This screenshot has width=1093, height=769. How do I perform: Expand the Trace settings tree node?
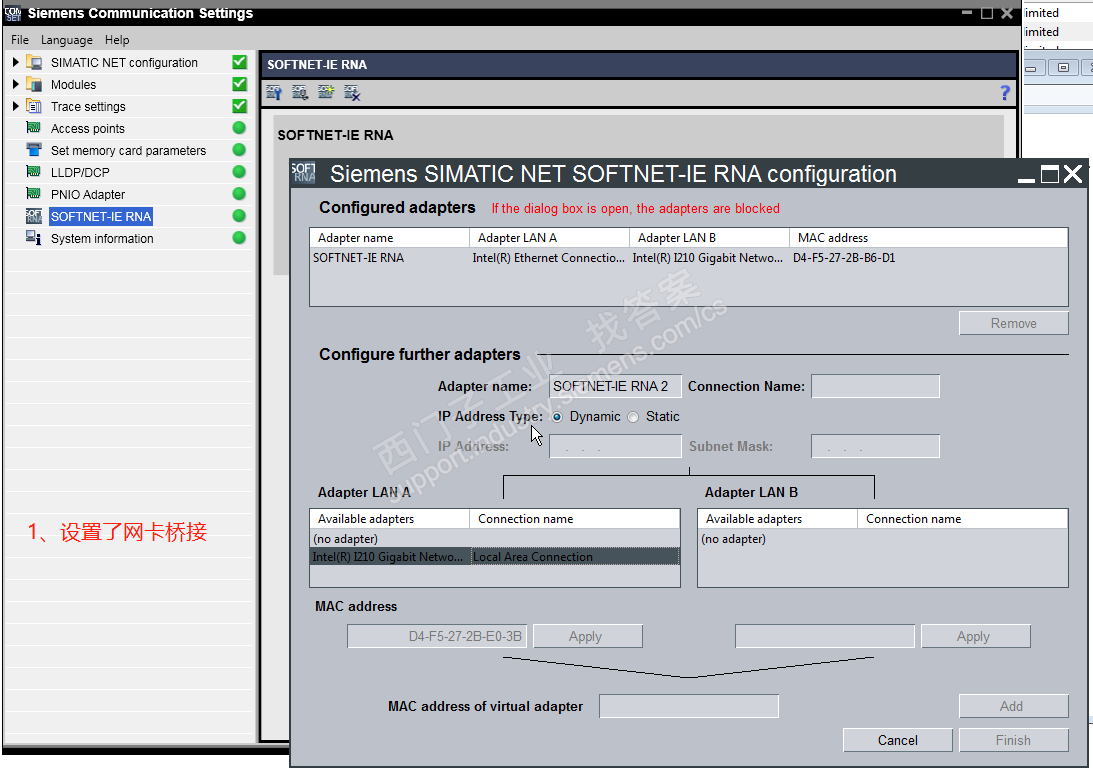pos(15,106)
